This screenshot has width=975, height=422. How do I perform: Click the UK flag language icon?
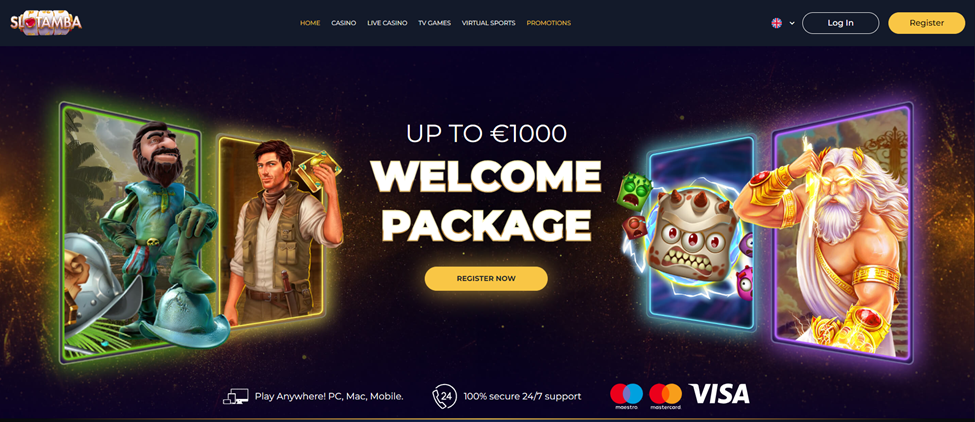(777, 23)
